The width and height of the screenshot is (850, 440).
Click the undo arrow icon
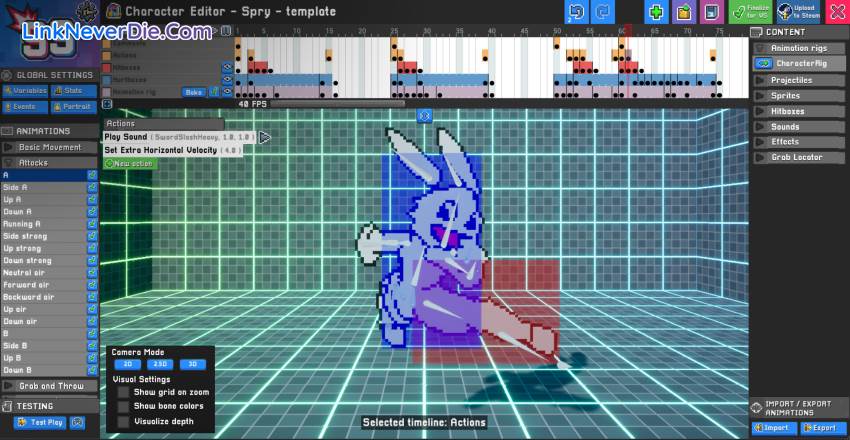[x=576, y=12]
